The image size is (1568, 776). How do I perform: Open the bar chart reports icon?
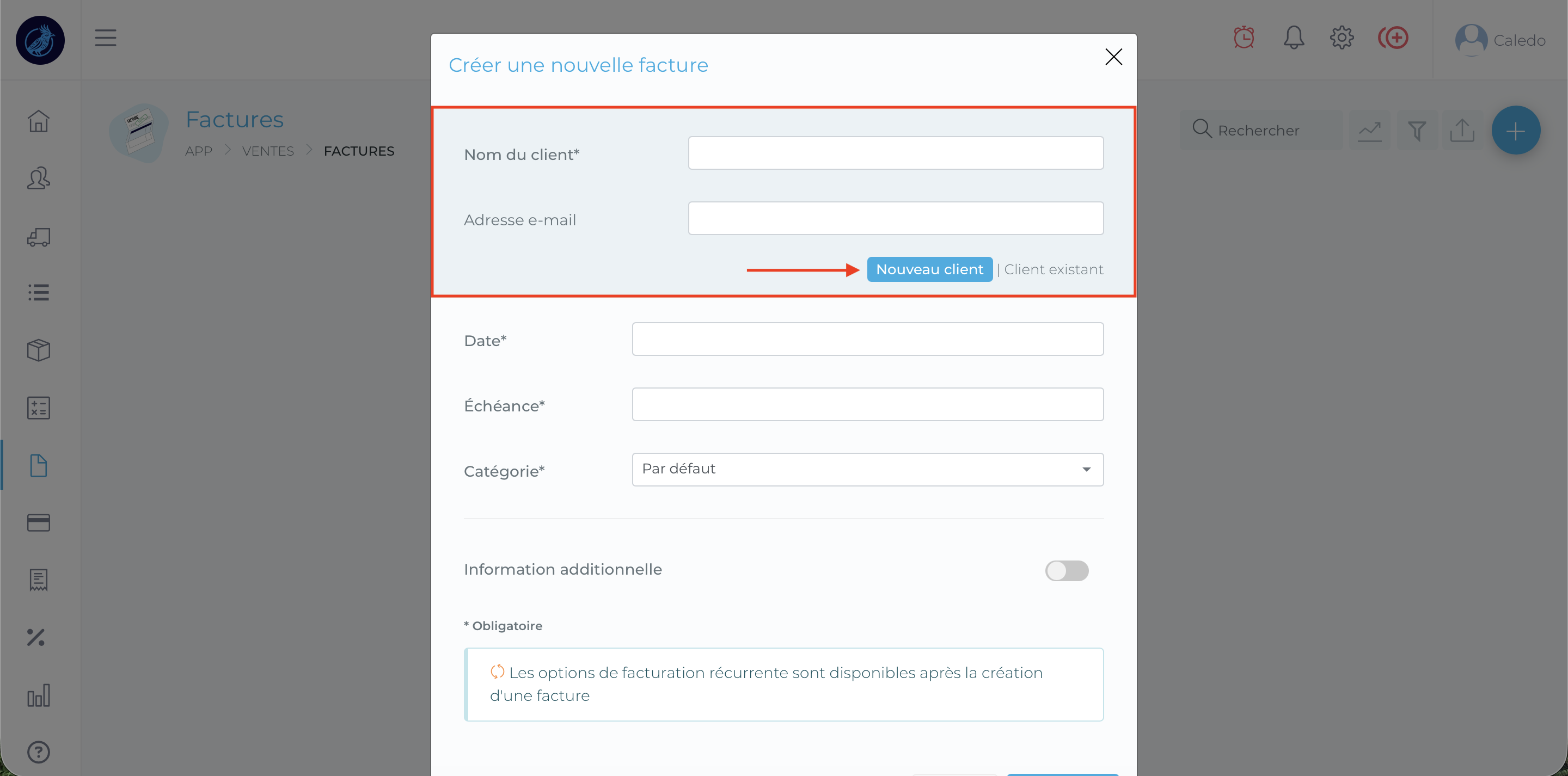coord(38,695)
